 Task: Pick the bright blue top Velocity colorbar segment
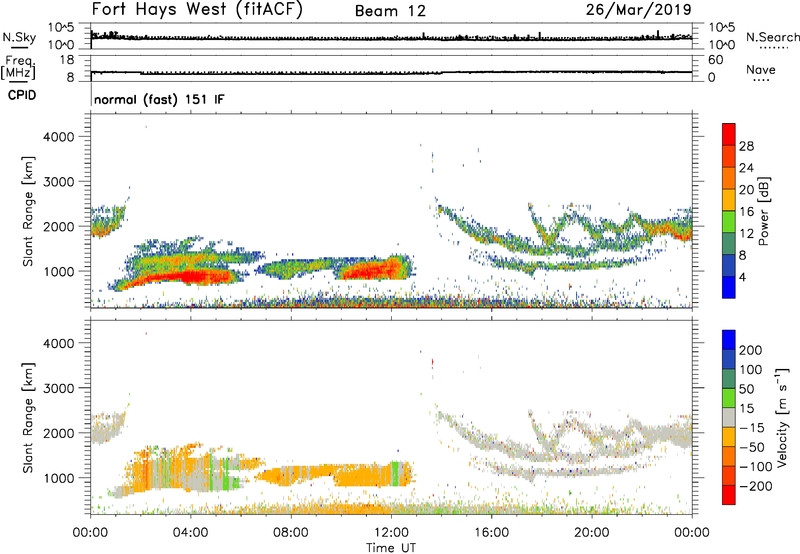pos(729,340)
